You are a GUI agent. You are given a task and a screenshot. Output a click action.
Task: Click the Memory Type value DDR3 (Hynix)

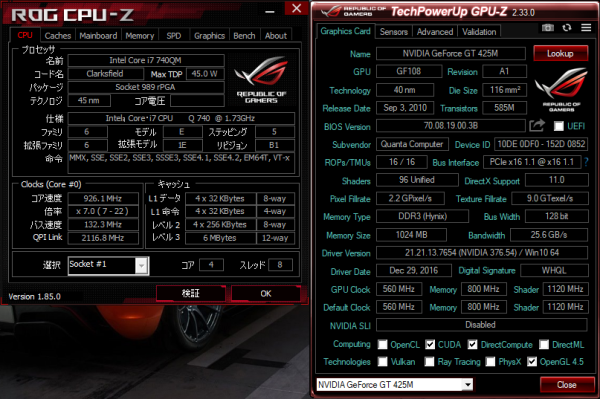point(422,216)
